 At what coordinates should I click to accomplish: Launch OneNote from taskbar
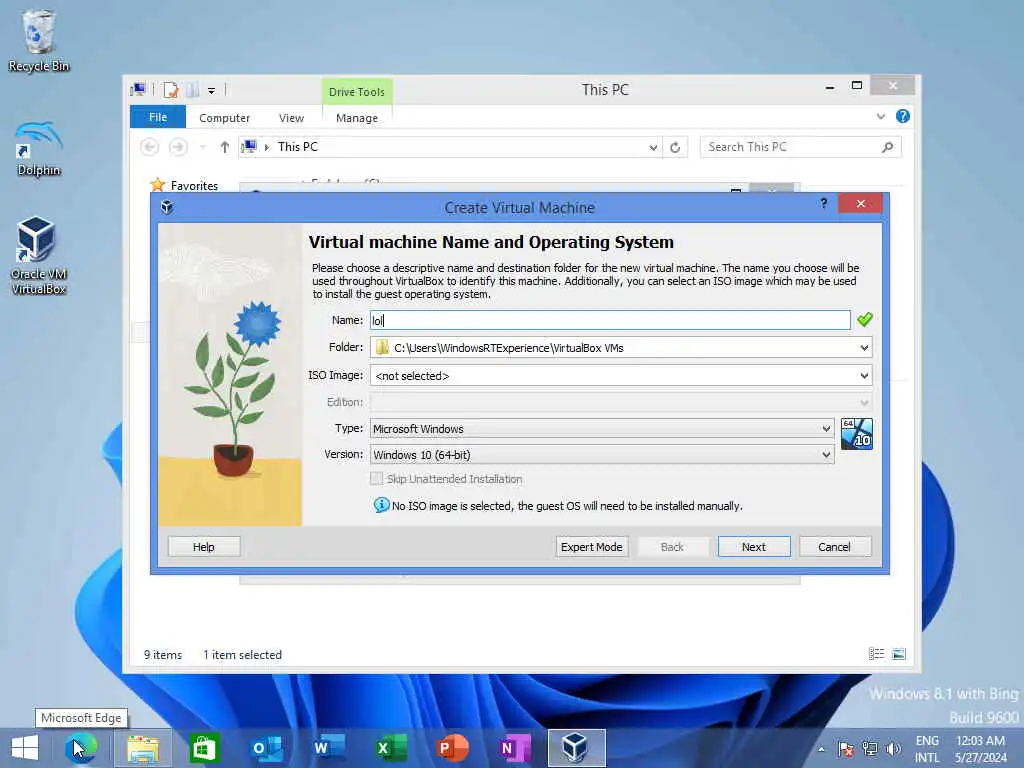tap(515, 748)
